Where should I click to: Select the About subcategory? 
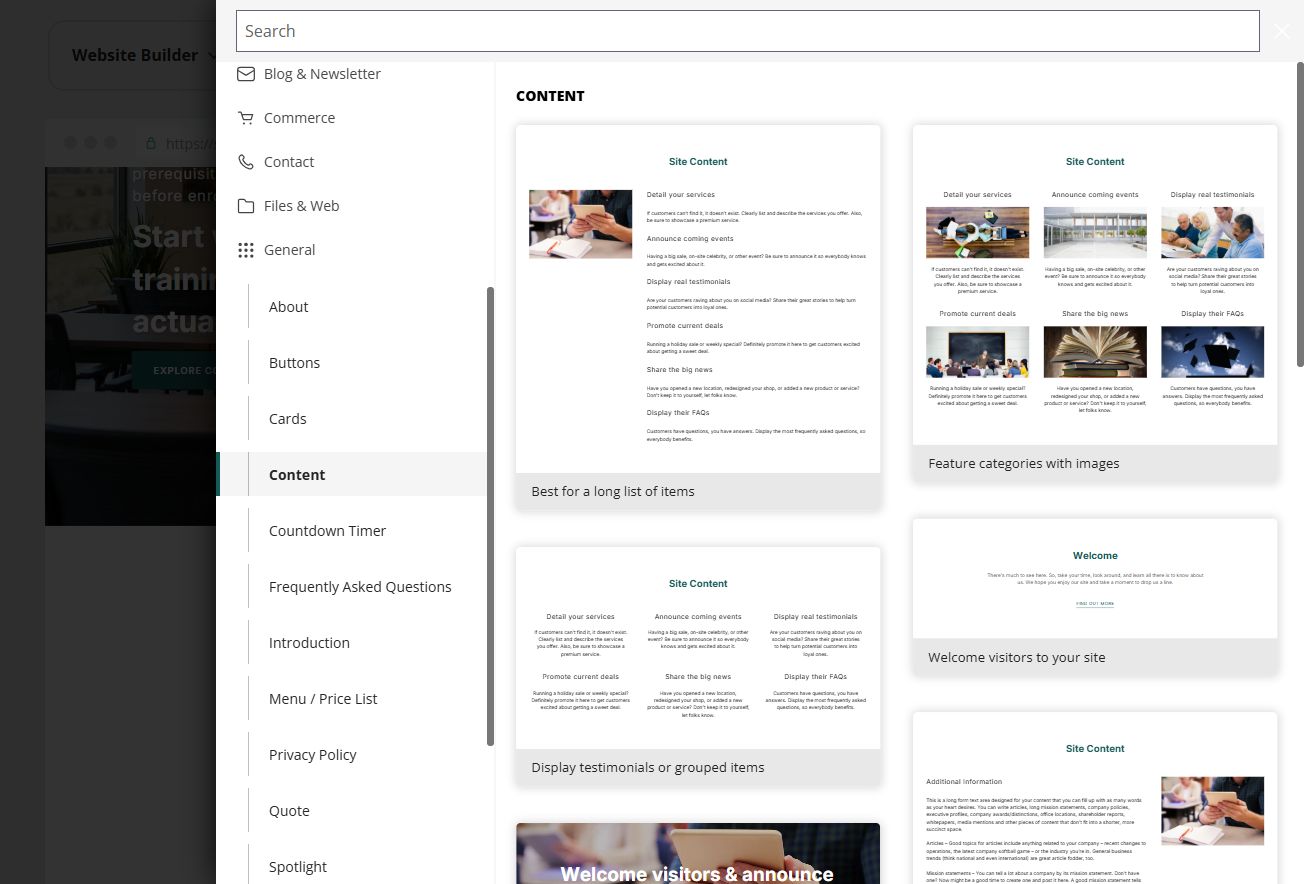[x=351, y=307]
